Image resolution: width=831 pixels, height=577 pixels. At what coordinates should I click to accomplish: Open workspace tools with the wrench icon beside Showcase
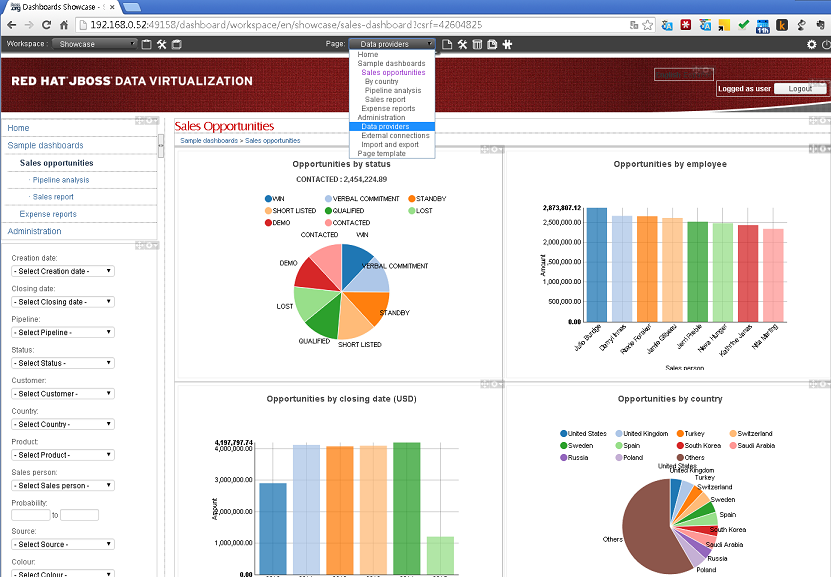pos(162,44)
